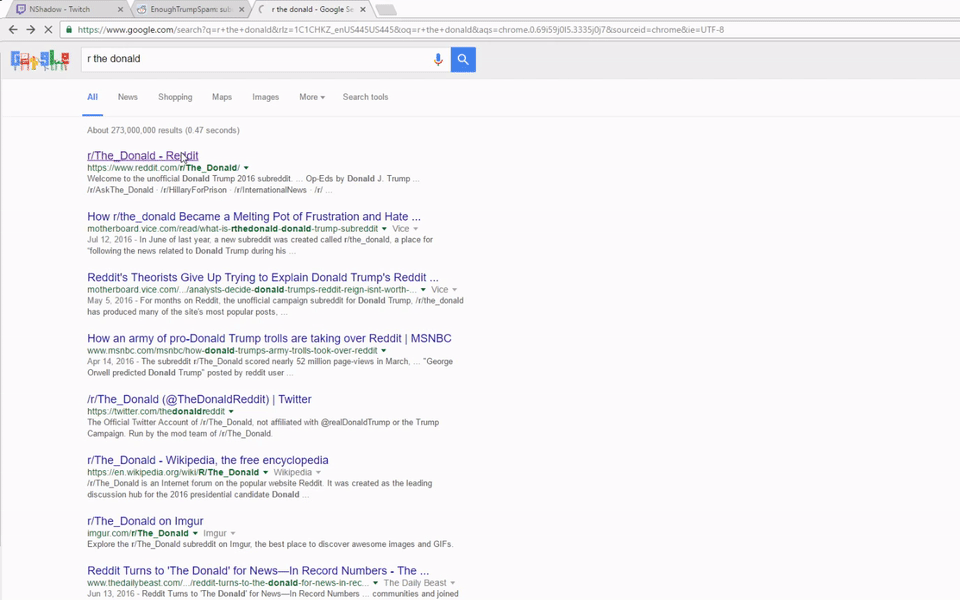This screenshot has height=600, width=960.
Task: Click the Google doodle logo
Action: (x=40, y=60)
